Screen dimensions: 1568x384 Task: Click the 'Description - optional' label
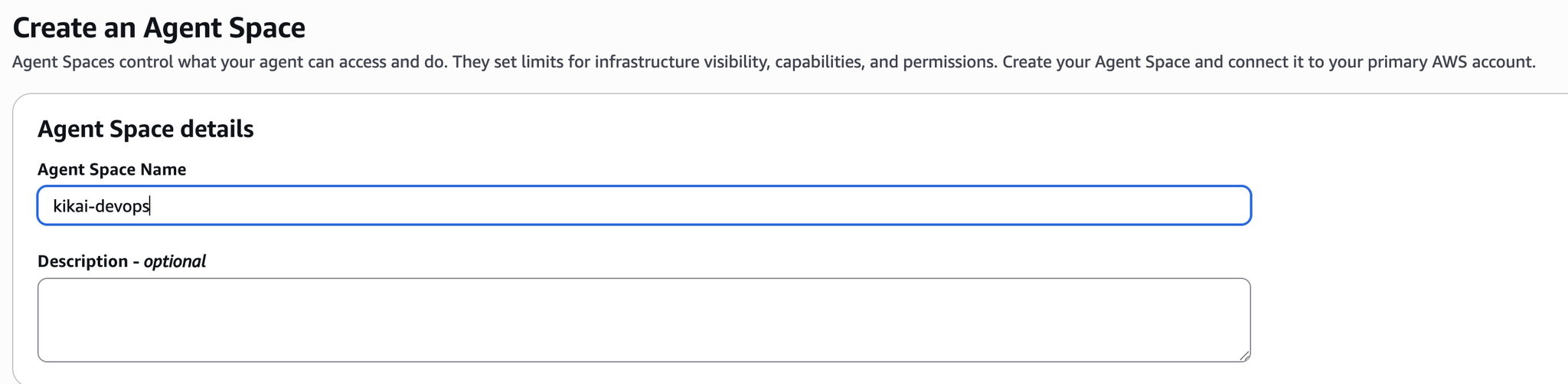click(x=121, y=261)
